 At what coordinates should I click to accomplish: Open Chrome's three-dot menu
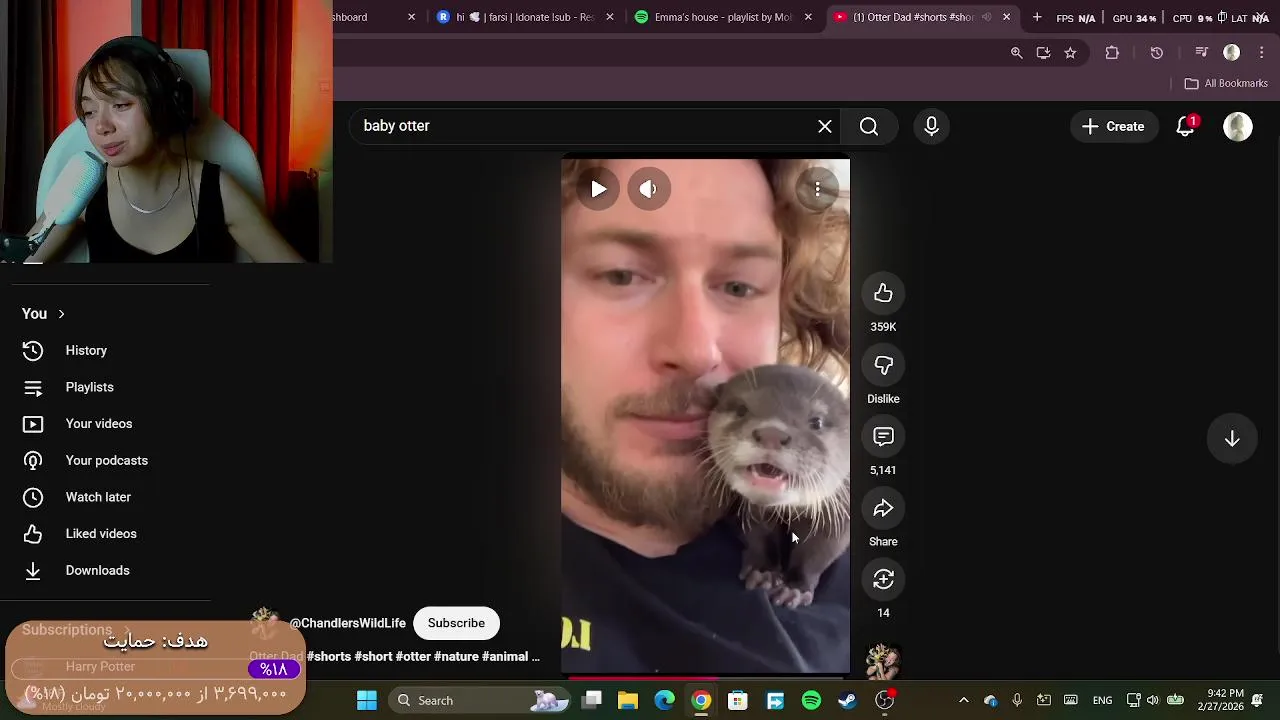(1261, 53)
